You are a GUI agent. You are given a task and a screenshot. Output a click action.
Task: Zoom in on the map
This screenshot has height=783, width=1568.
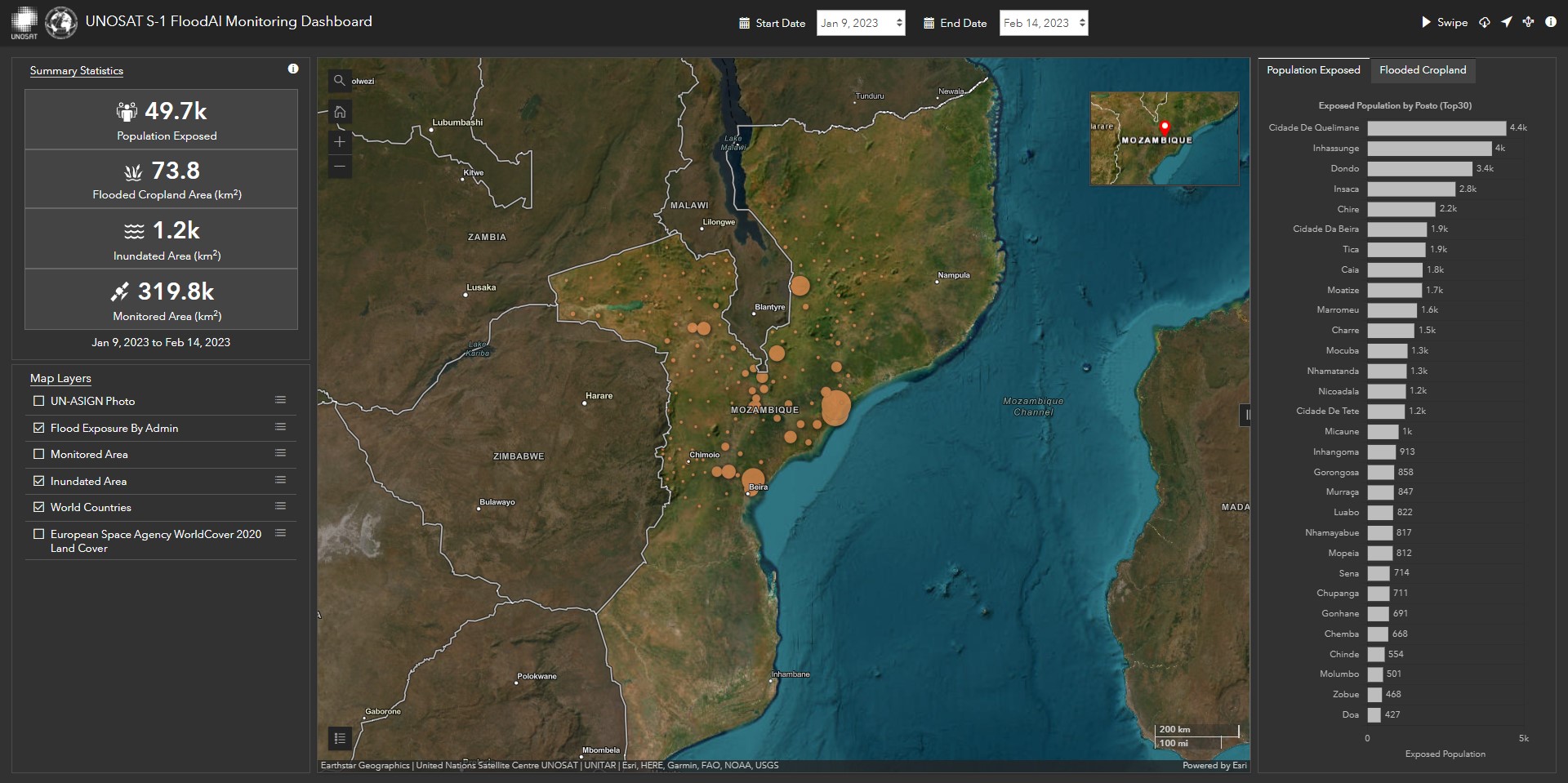340,142
